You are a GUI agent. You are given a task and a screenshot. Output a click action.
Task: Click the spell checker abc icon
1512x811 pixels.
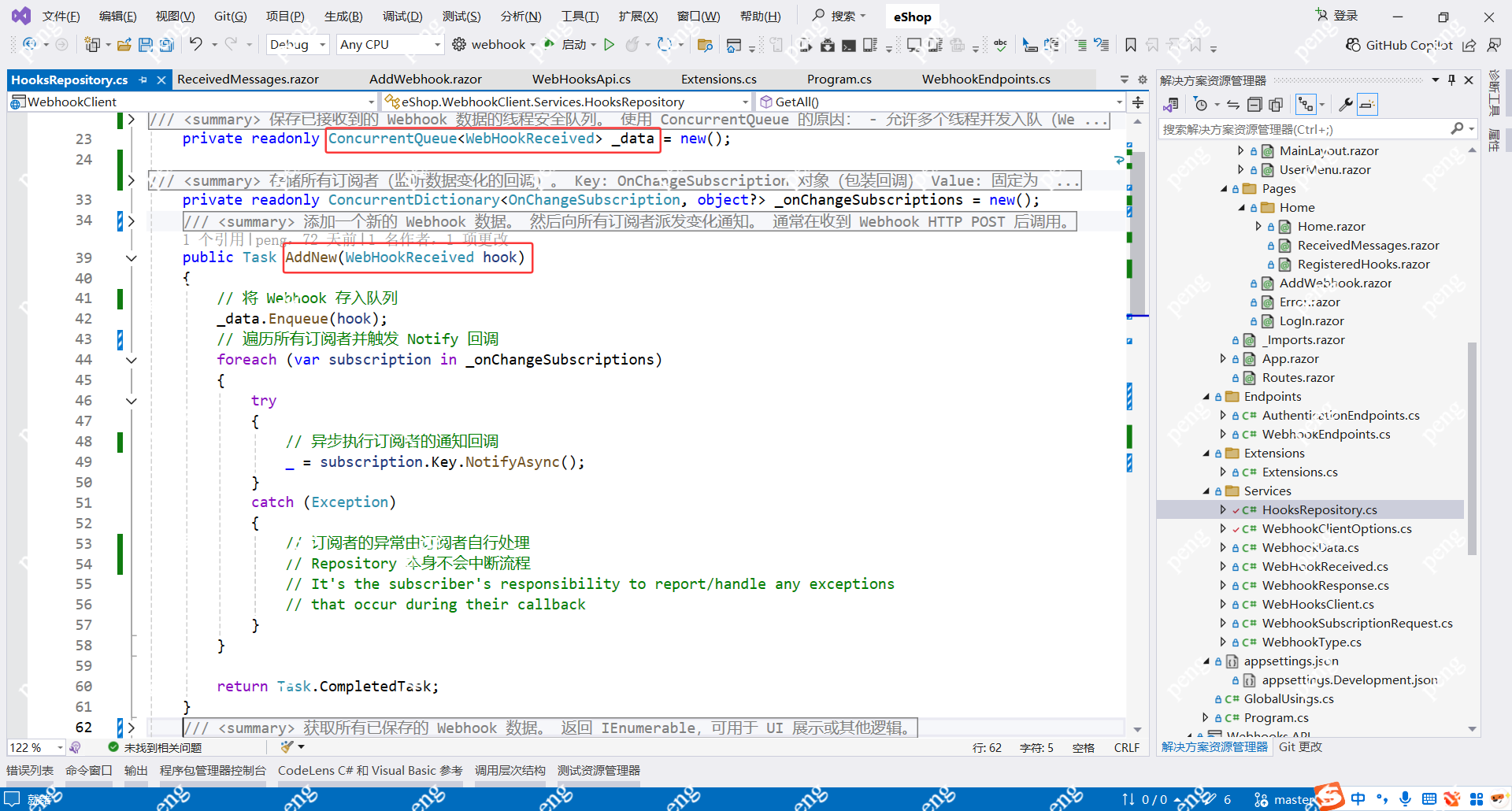pyautogui.click(x=1000, y=45)
